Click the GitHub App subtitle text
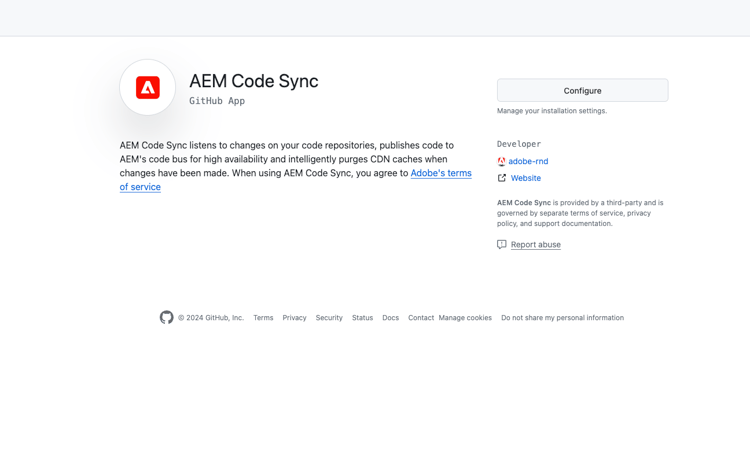 [217, 101]
